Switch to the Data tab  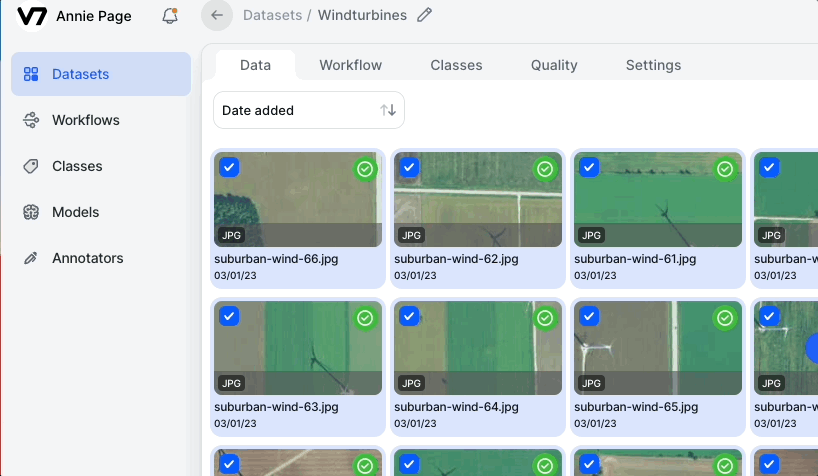pos(256,65)
